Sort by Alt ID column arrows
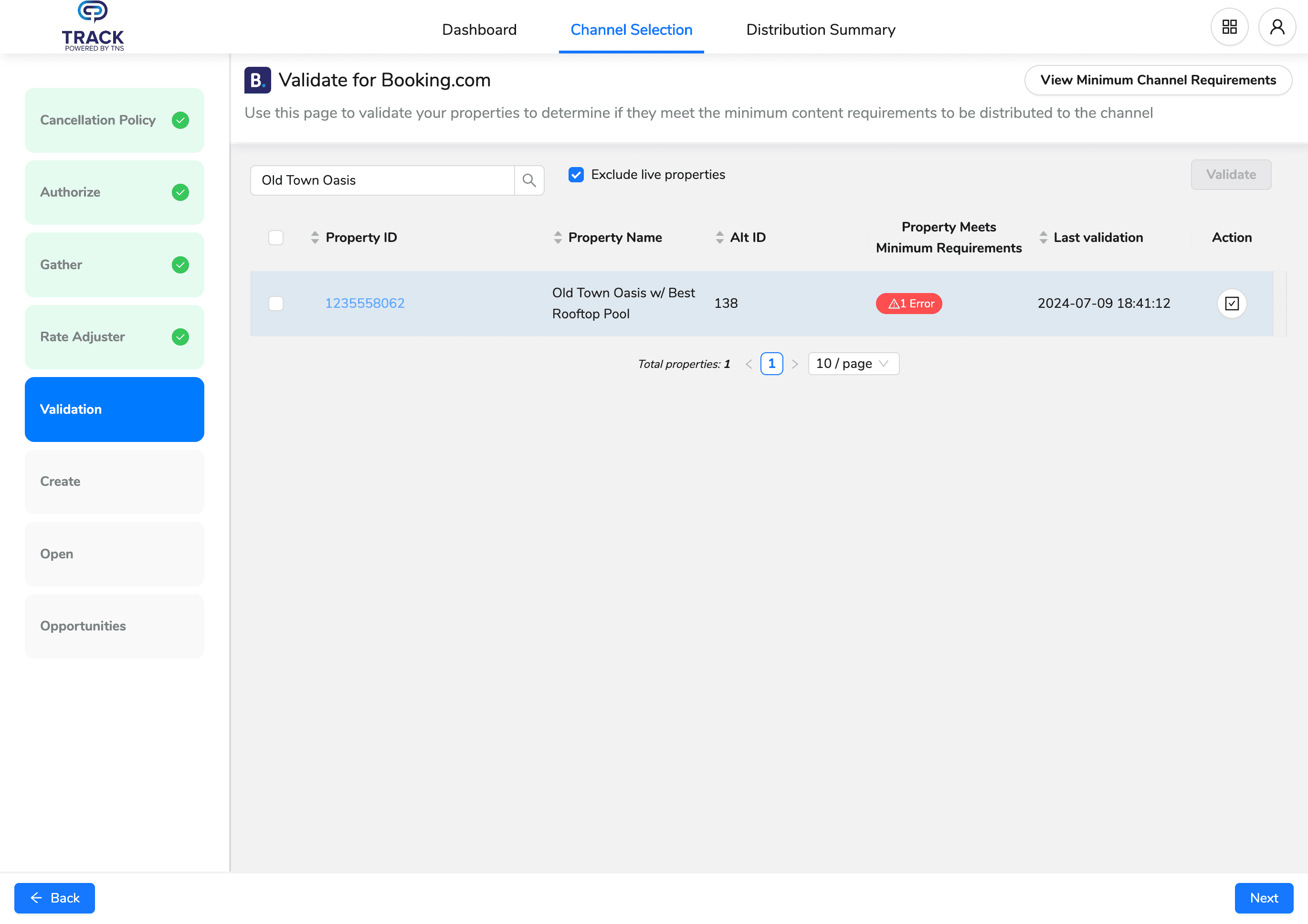Image resolution: width=1308 pixels, height=924 pixels. click(x=719, y=238)
